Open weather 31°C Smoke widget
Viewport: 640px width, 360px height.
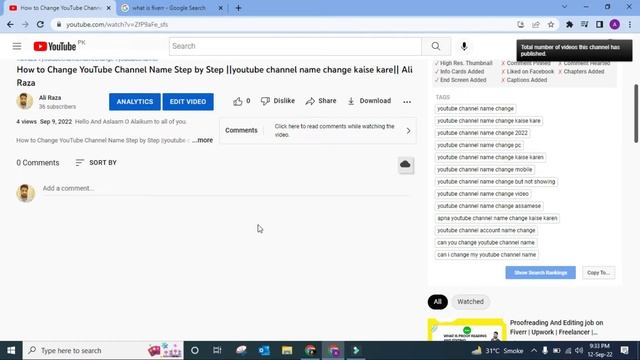[x=498, y=351]
